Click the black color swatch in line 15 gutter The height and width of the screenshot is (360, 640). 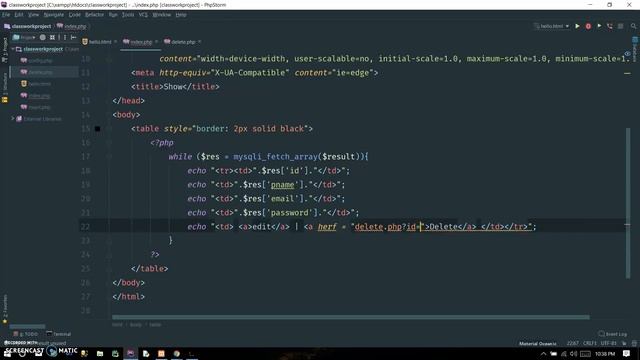[98, 129]
